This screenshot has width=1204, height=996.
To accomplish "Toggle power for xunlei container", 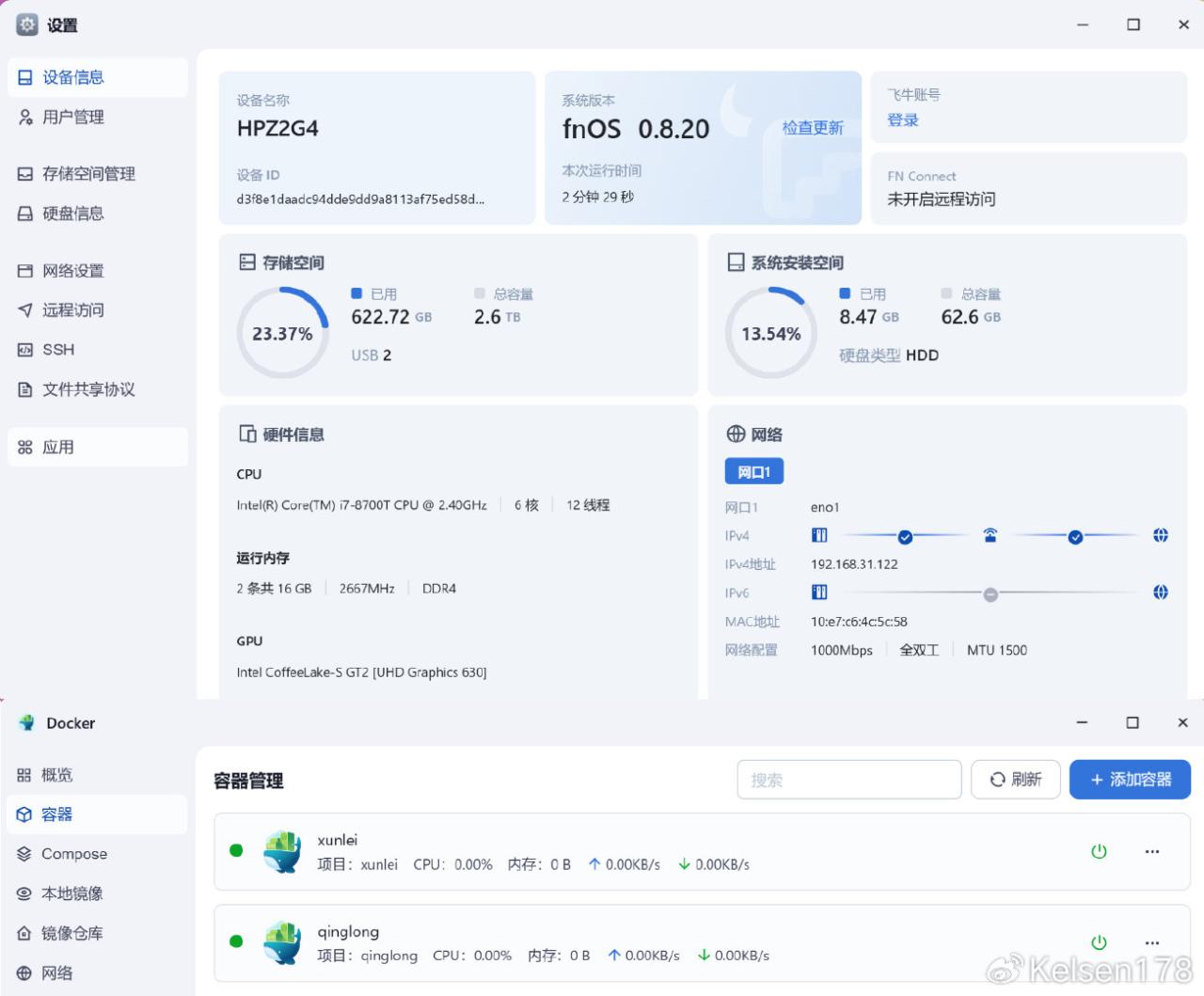I will pyautogui.click(x=1099, y=851).
